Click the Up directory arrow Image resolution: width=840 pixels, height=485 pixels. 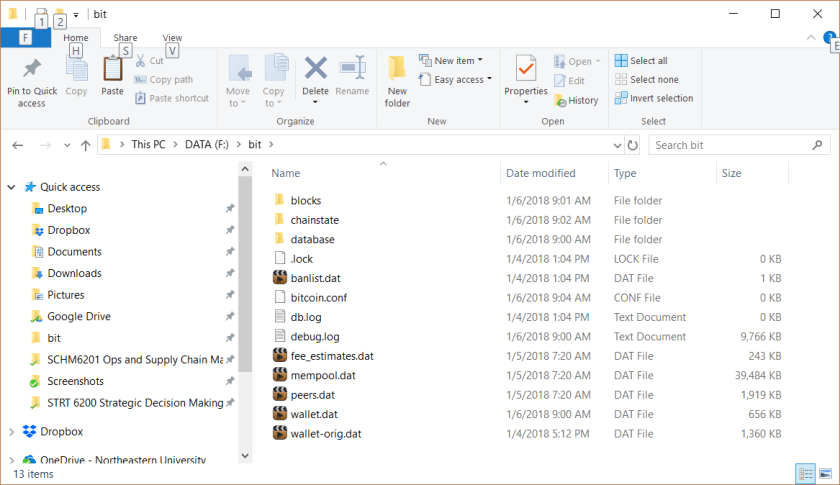[x=85, y=145]
